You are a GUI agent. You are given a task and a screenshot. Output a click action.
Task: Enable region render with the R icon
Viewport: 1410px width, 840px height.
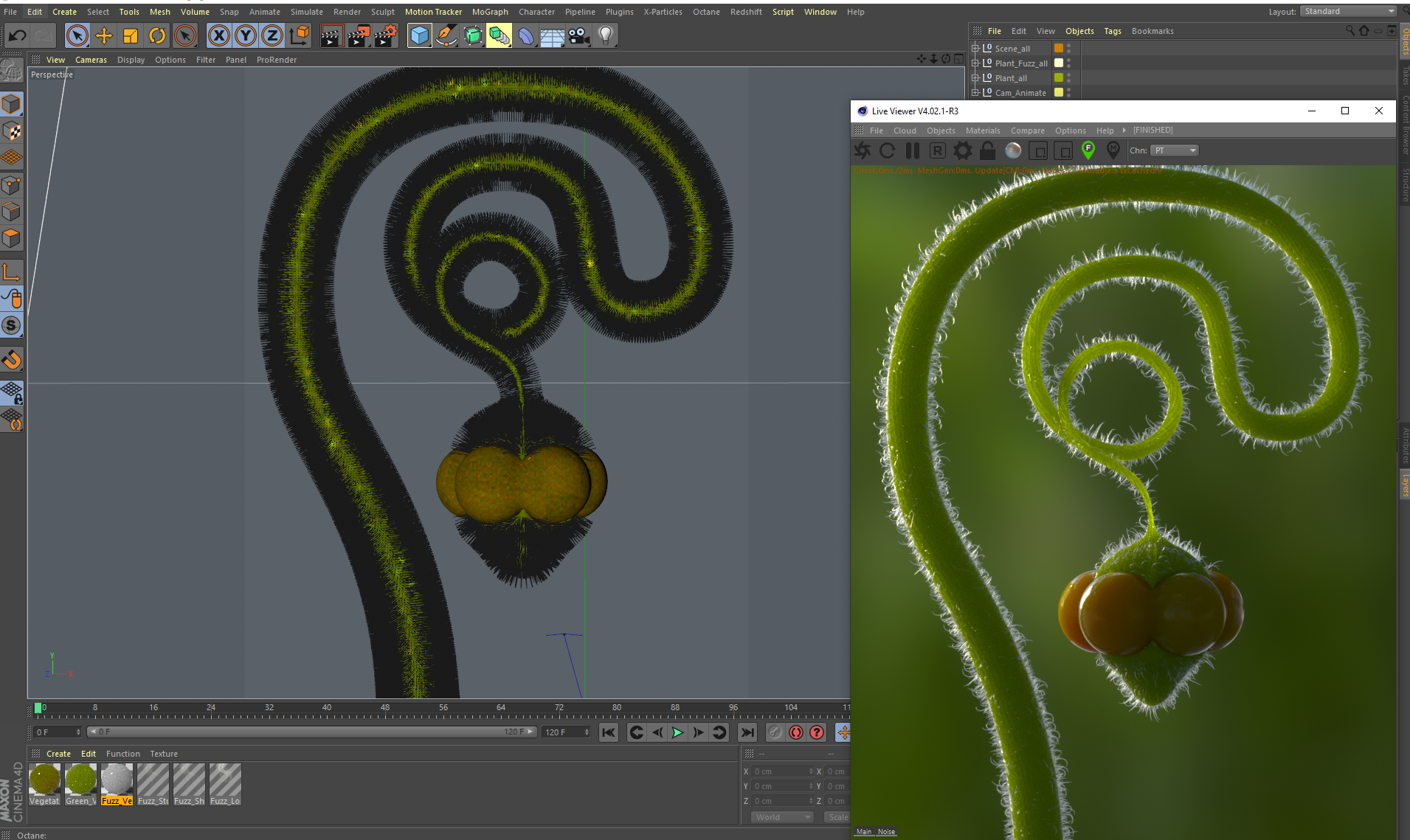click(937, 150)
